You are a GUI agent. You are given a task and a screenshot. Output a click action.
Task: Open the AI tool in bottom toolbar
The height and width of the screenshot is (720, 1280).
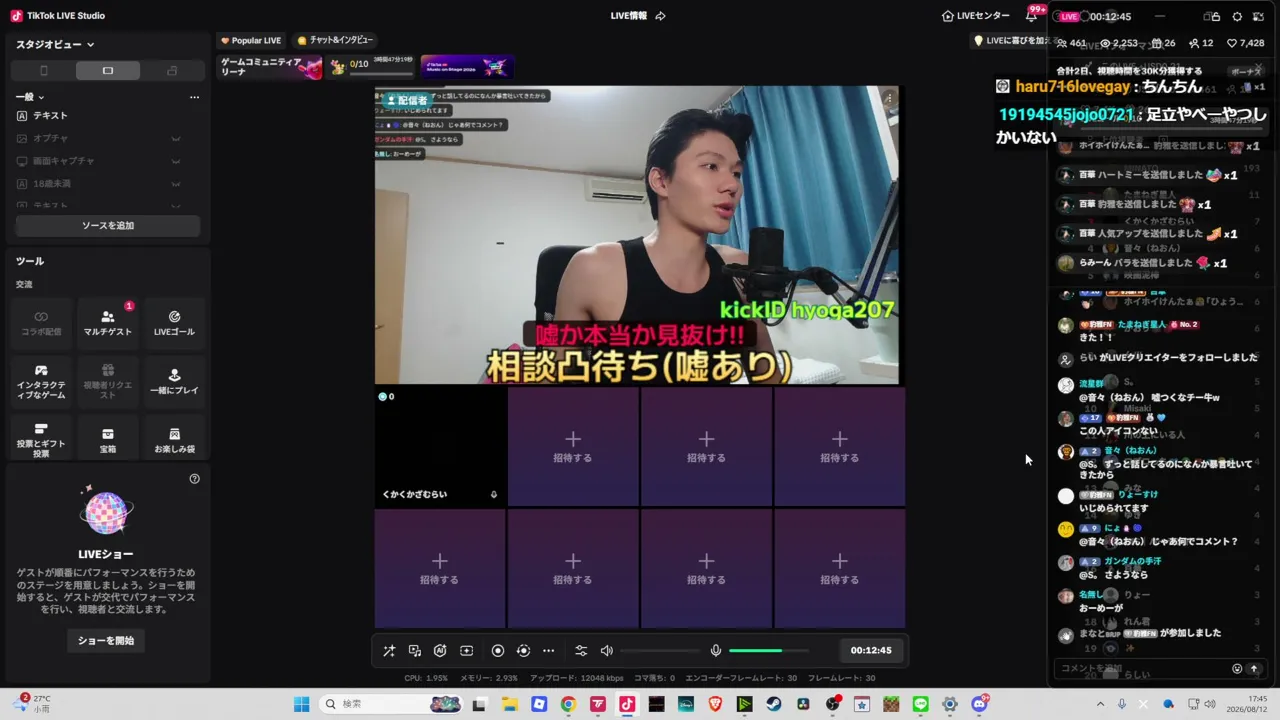pos(440,651)
